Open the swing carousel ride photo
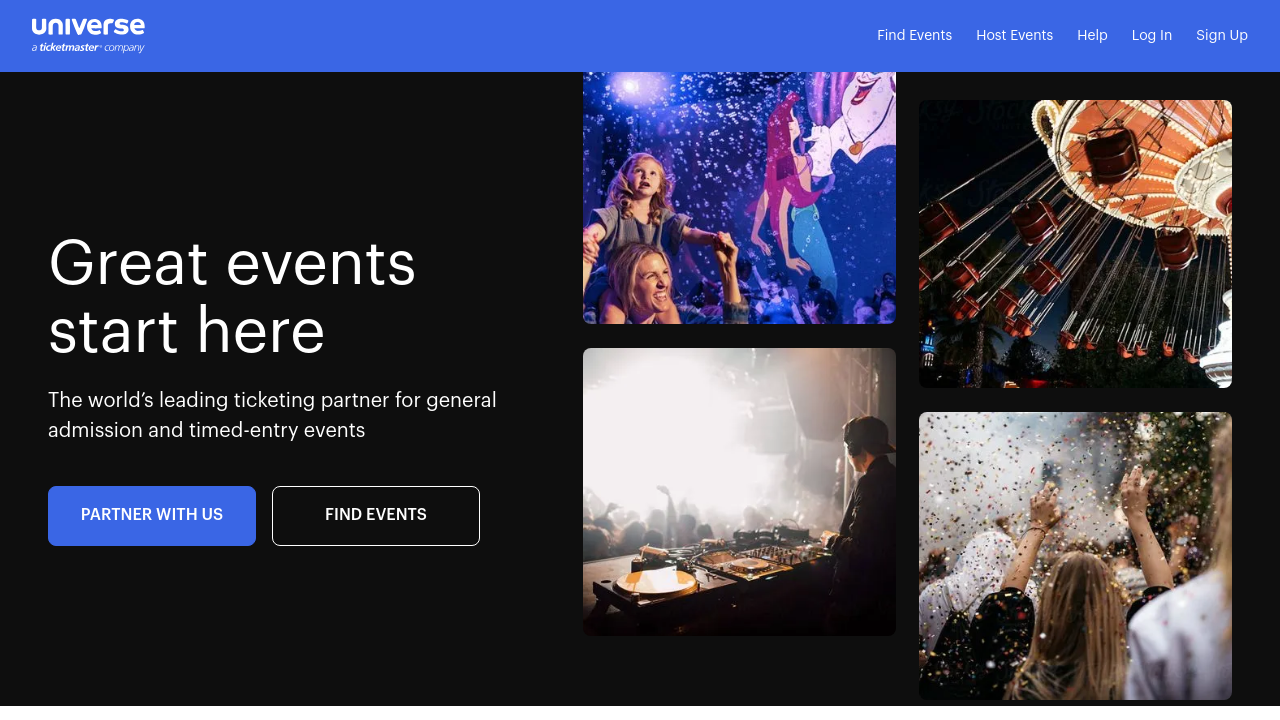Screen dimensions: 1280x720 click(1075, 244)
